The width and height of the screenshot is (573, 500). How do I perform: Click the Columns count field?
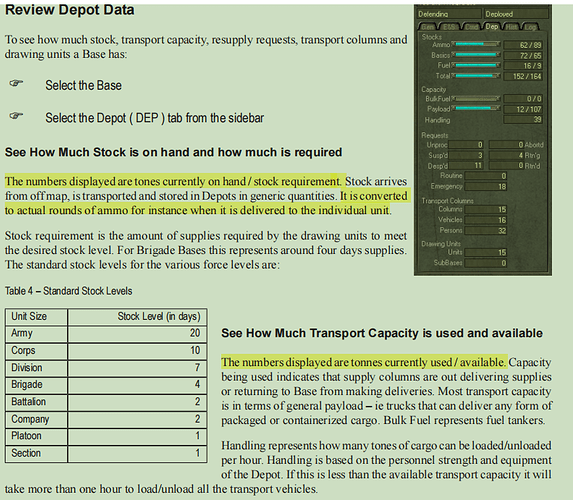tap(486, 209)
